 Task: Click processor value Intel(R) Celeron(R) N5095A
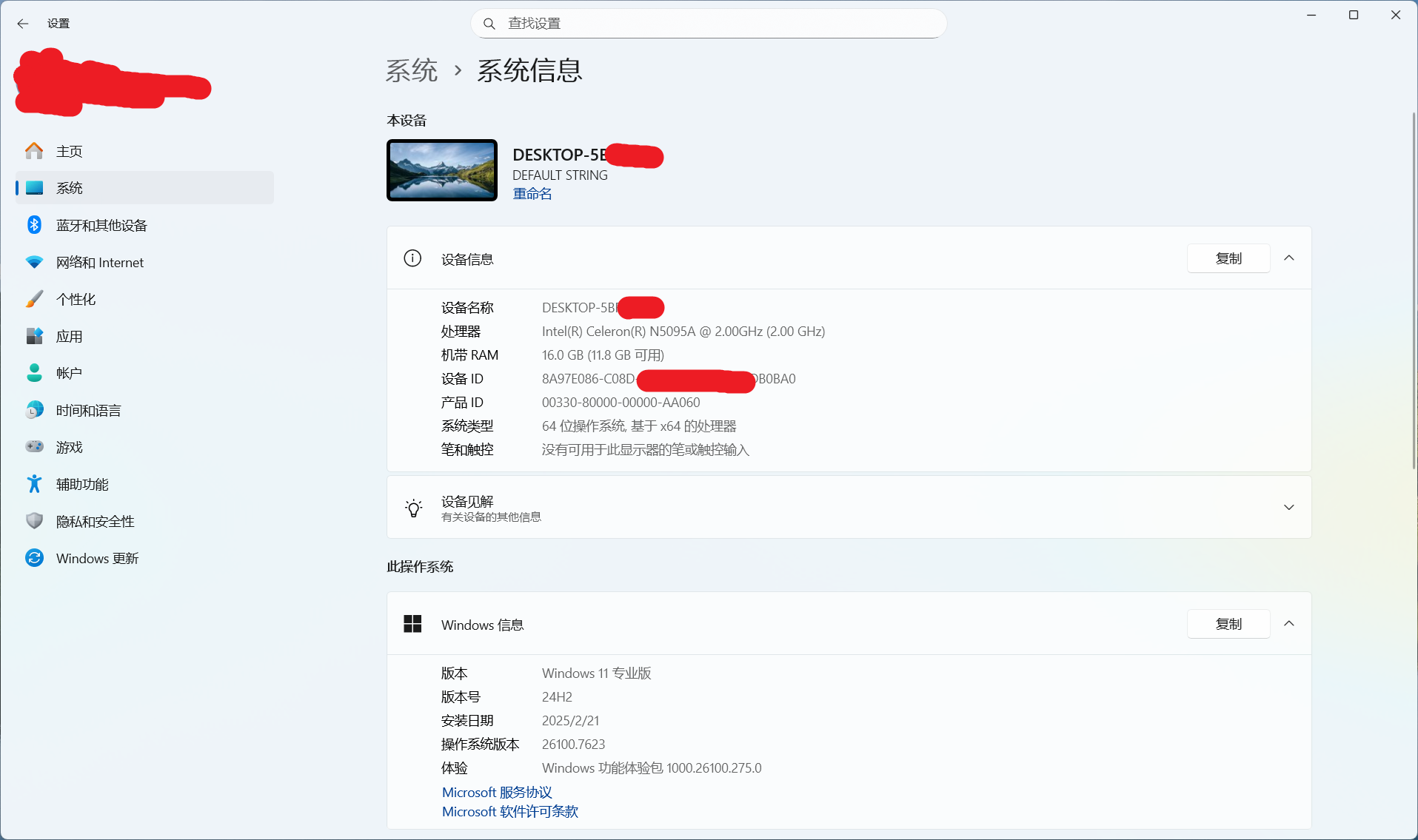(683, 332)
